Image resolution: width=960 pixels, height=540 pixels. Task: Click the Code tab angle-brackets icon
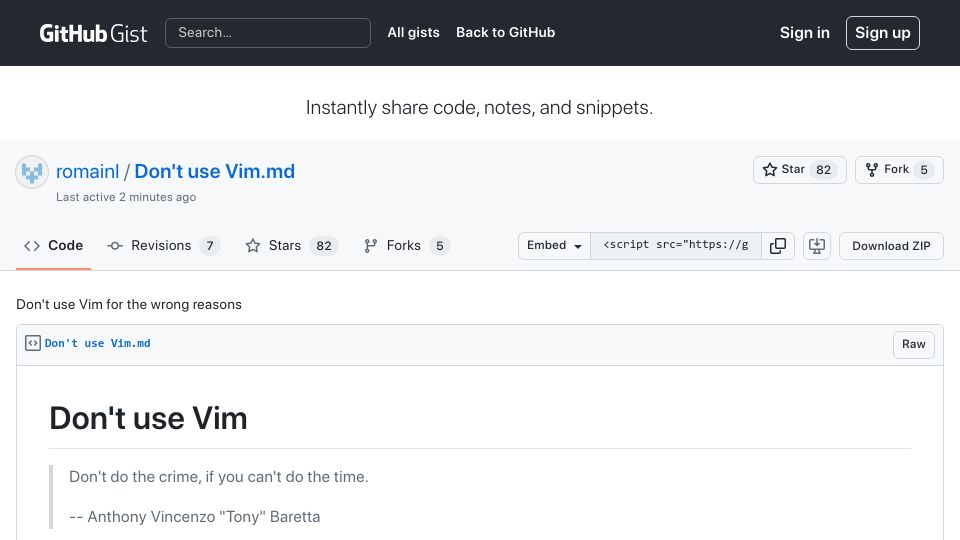[x=32, y=246]
